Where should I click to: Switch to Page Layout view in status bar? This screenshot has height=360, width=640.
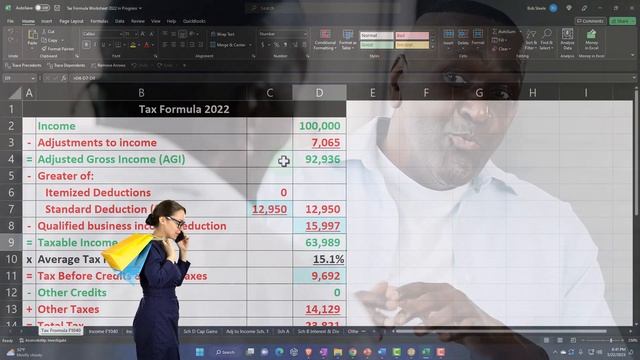point(560,340)
